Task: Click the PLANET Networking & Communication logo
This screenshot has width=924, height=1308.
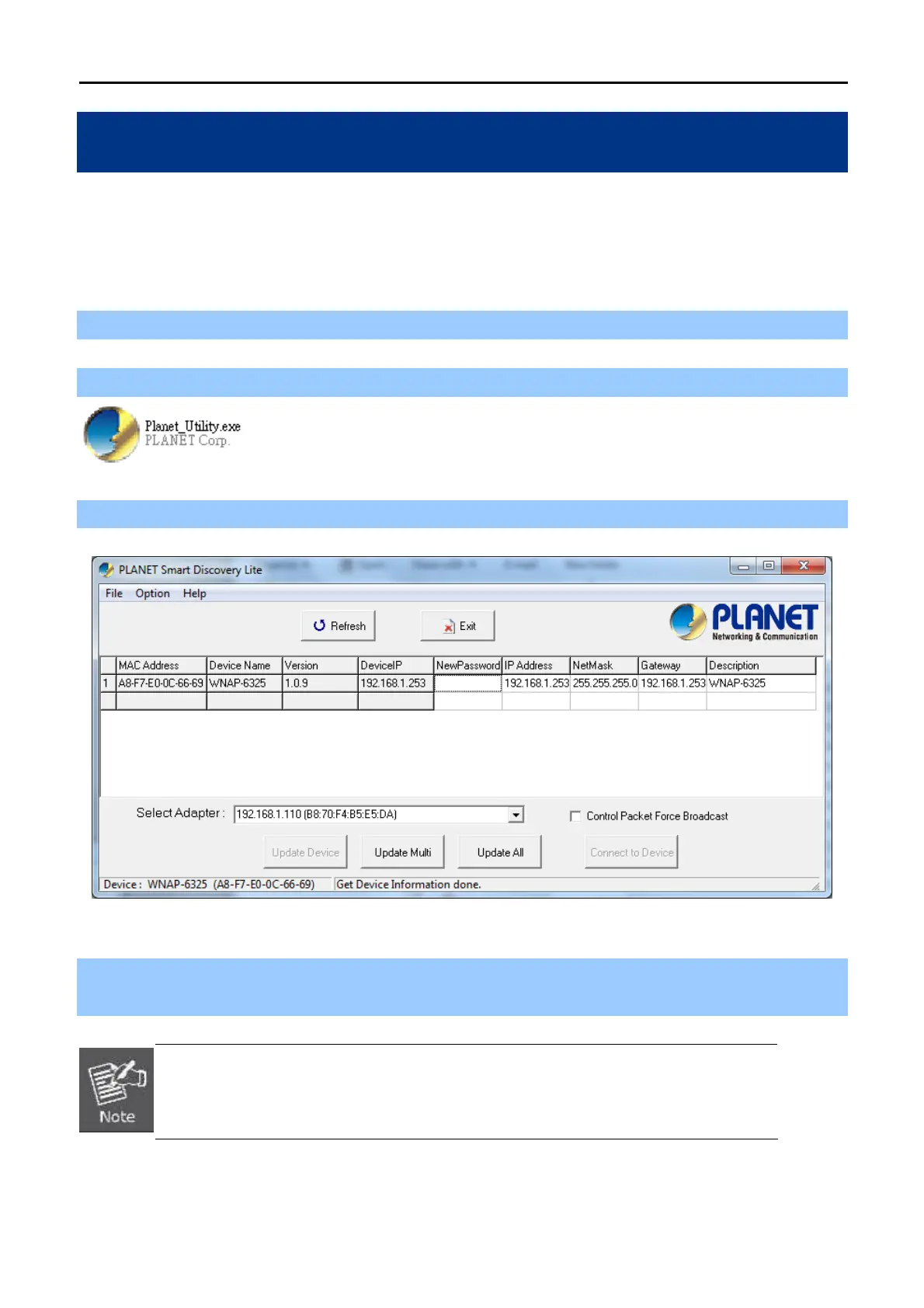Action: [744, 622]
